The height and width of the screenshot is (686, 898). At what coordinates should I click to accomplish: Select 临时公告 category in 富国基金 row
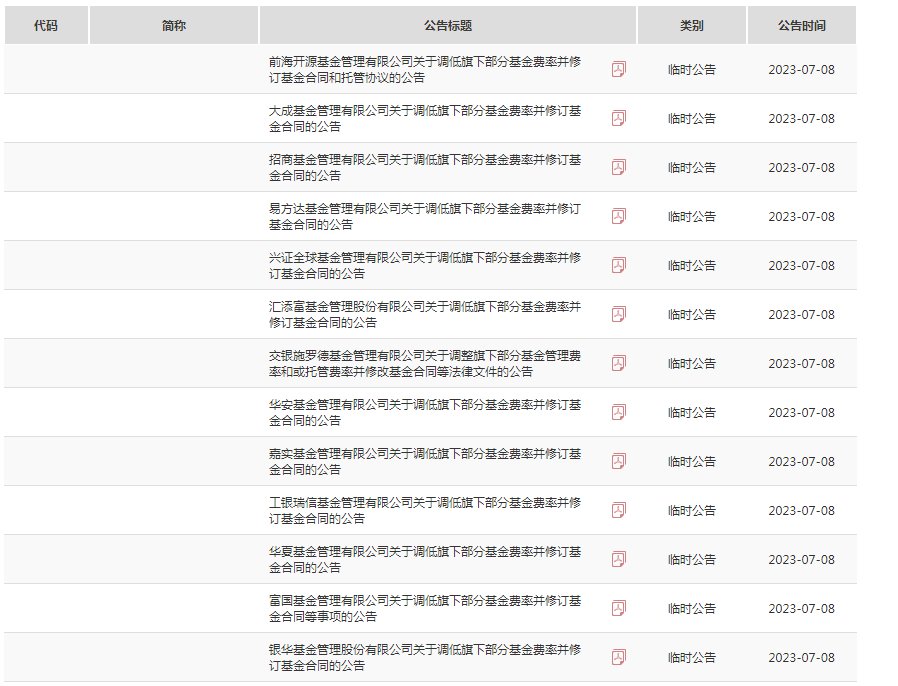coord(692,608)
